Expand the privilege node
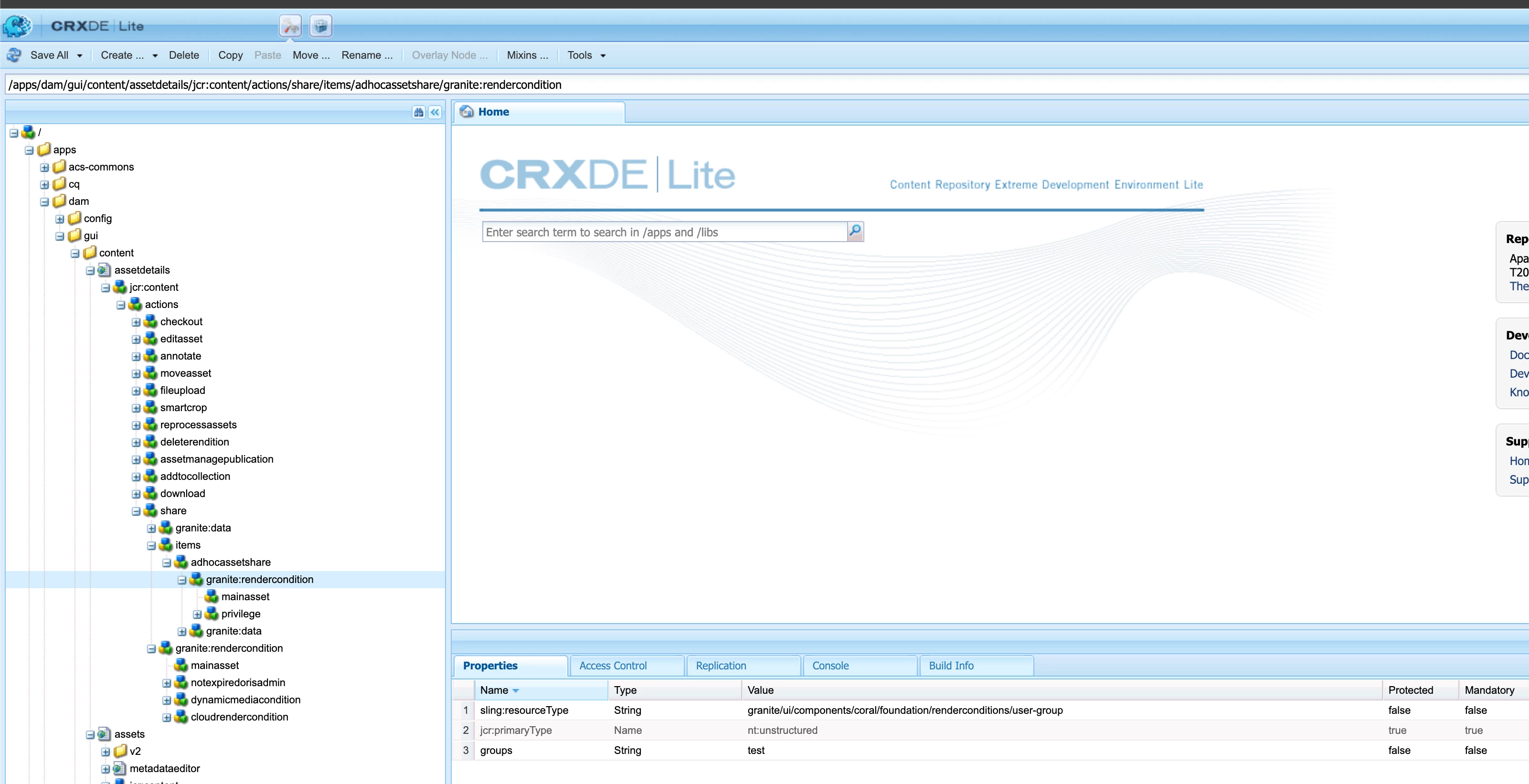The height and width of the screenshot is (784, 1529). click(197, 614)
